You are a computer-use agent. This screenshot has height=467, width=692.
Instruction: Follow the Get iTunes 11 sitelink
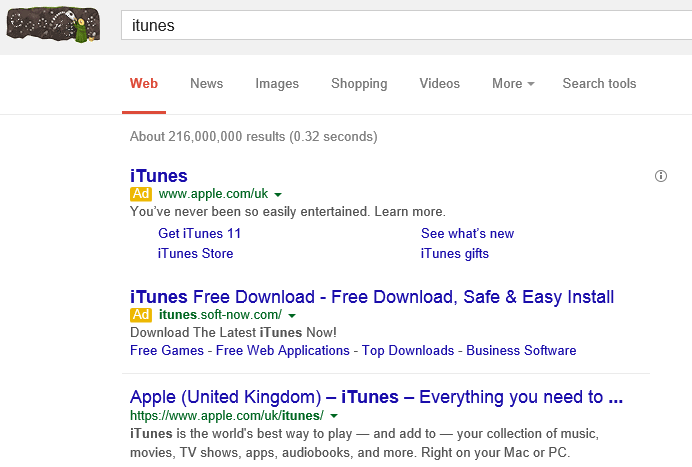(x=199, y=234)
